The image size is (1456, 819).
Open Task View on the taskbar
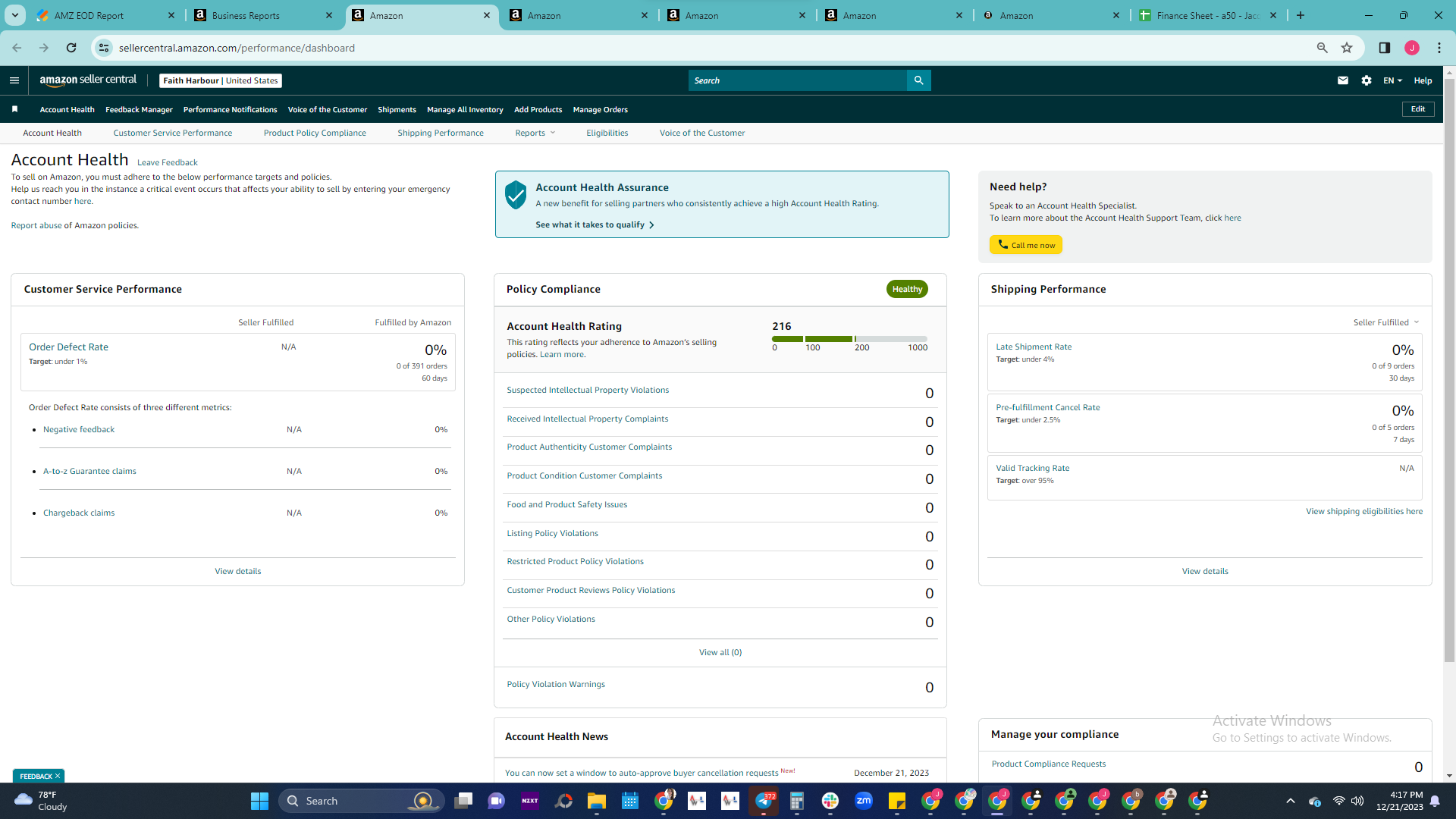[x=463, y=801]
